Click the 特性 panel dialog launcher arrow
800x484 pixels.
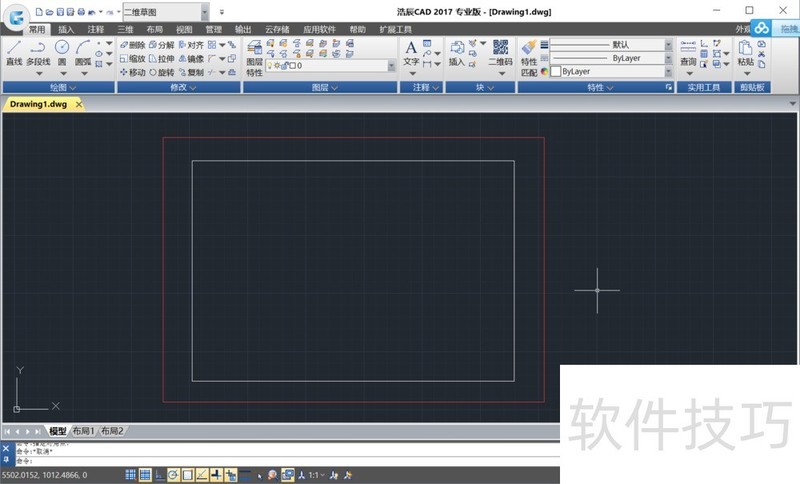pos(669,87)
